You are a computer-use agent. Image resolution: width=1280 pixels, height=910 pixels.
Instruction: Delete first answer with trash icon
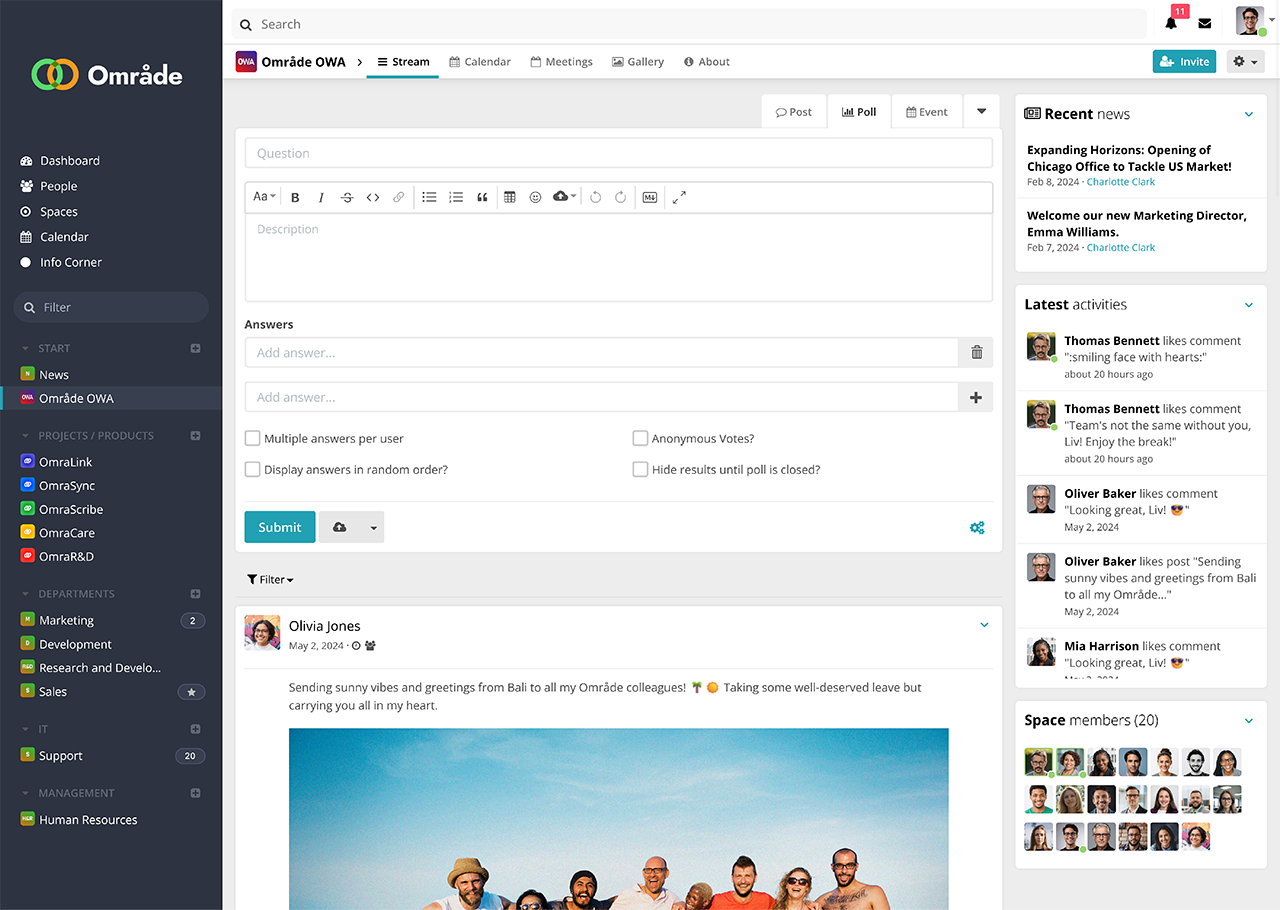pos(976,352)
